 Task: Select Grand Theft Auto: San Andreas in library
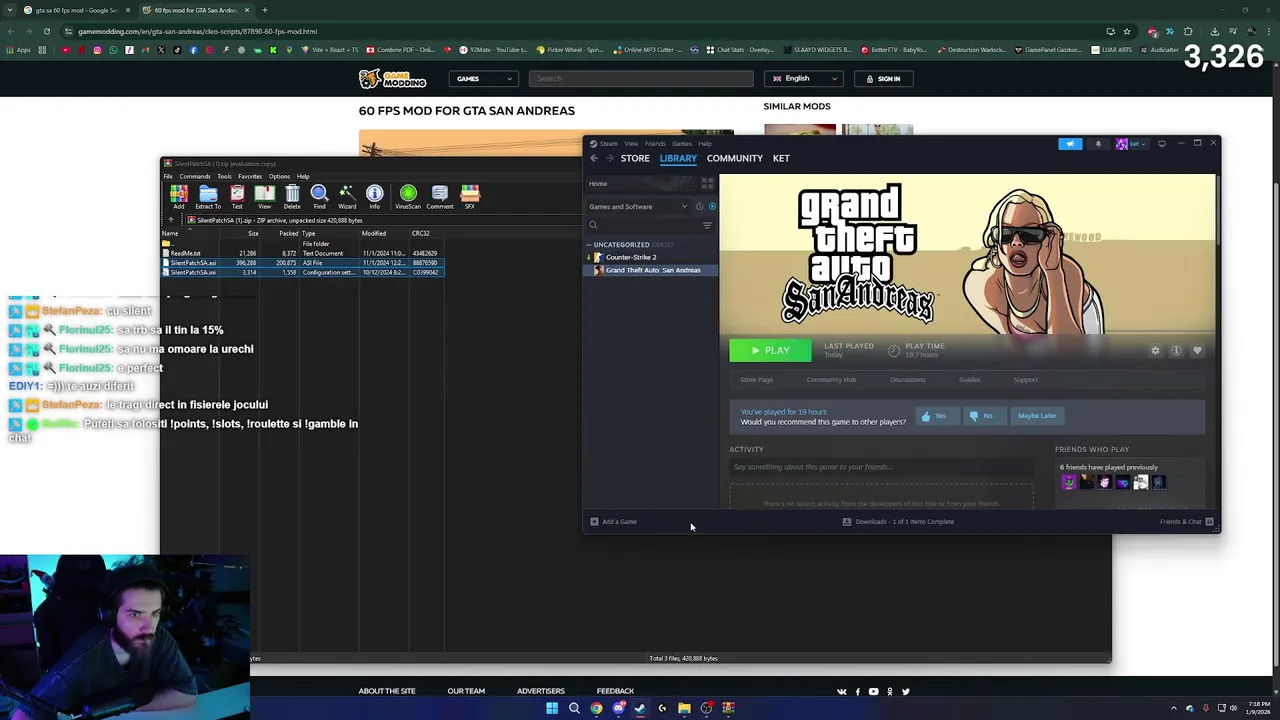pyautogui.click(x=652, y=270)
